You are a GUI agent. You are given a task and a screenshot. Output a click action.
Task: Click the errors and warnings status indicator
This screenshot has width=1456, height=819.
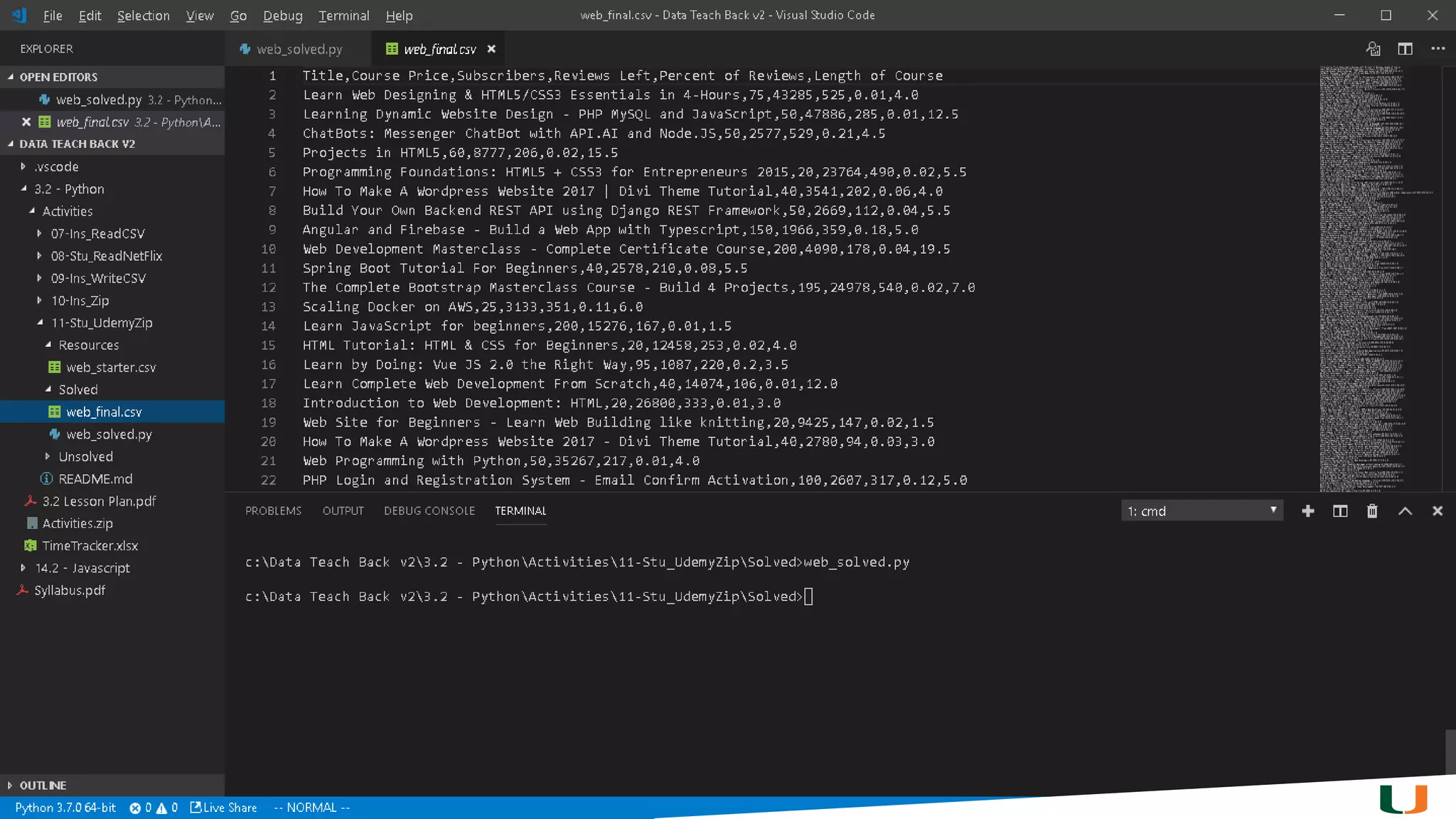[153, 808]
